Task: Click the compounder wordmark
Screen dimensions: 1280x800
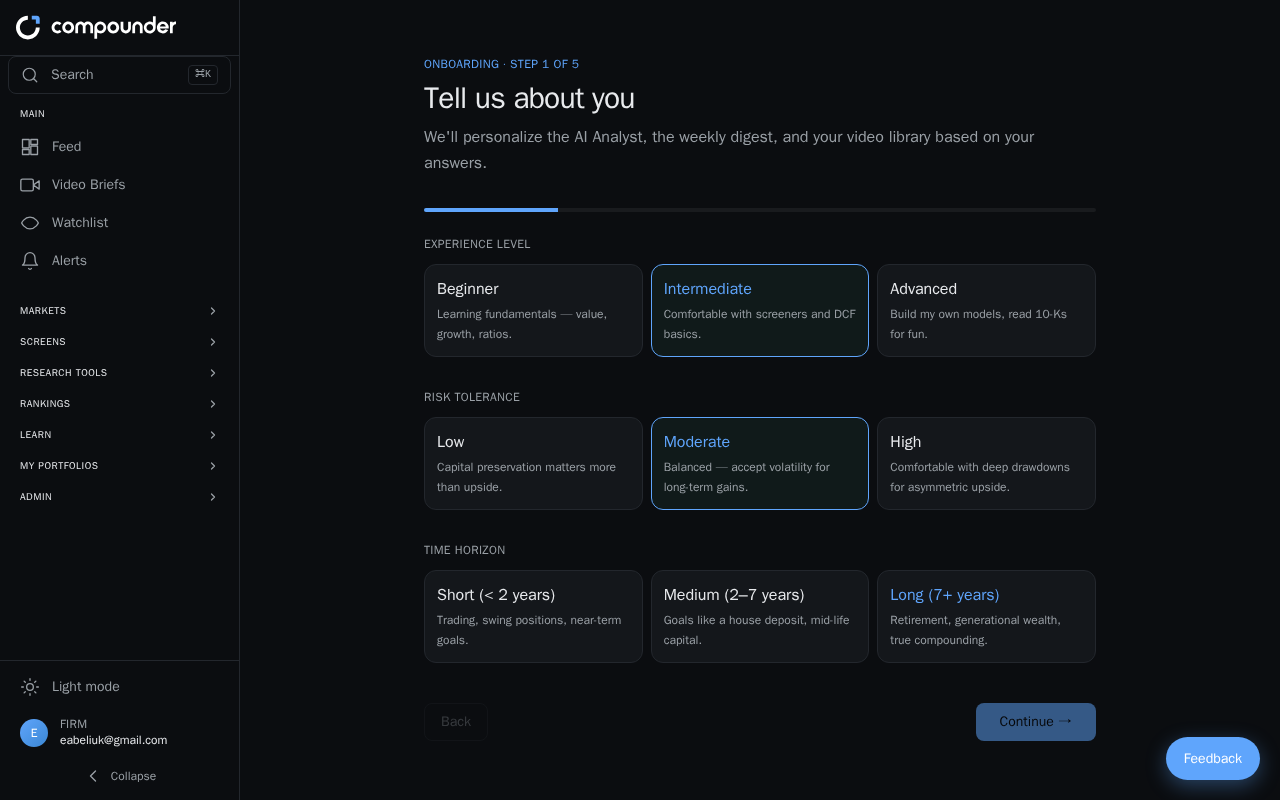Action: pos(114,27)
